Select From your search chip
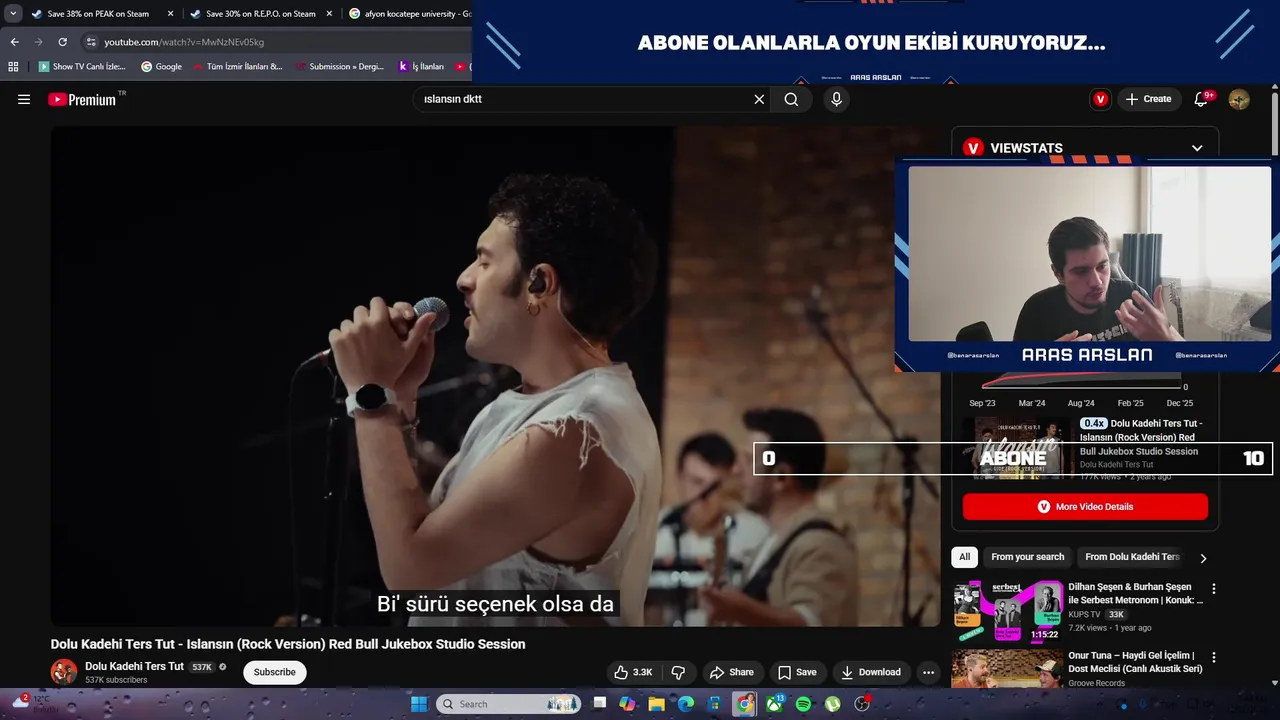The image size is (1280, 720). tap(1027, 557)
